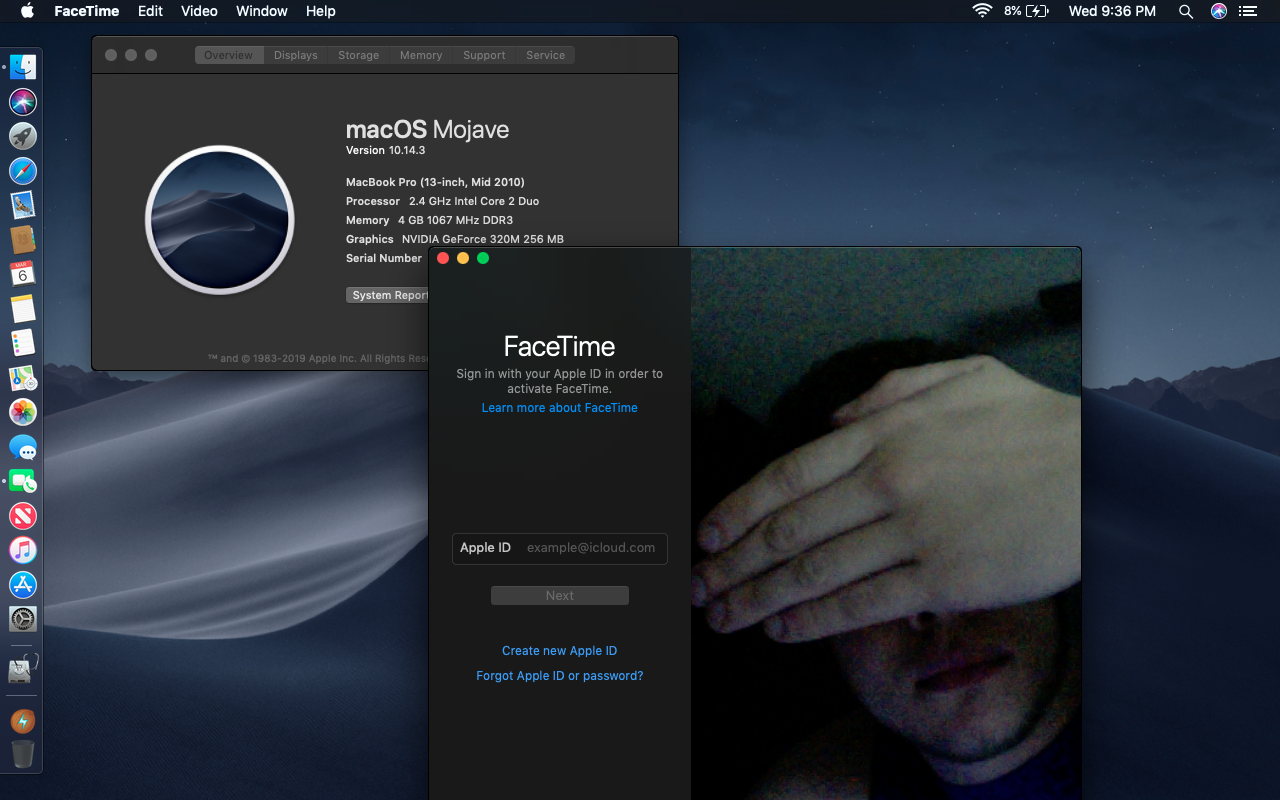Viewport: 1280px width, 800px height.
Task: Open Finder from the dock
Action: click(x=23, y=67)
